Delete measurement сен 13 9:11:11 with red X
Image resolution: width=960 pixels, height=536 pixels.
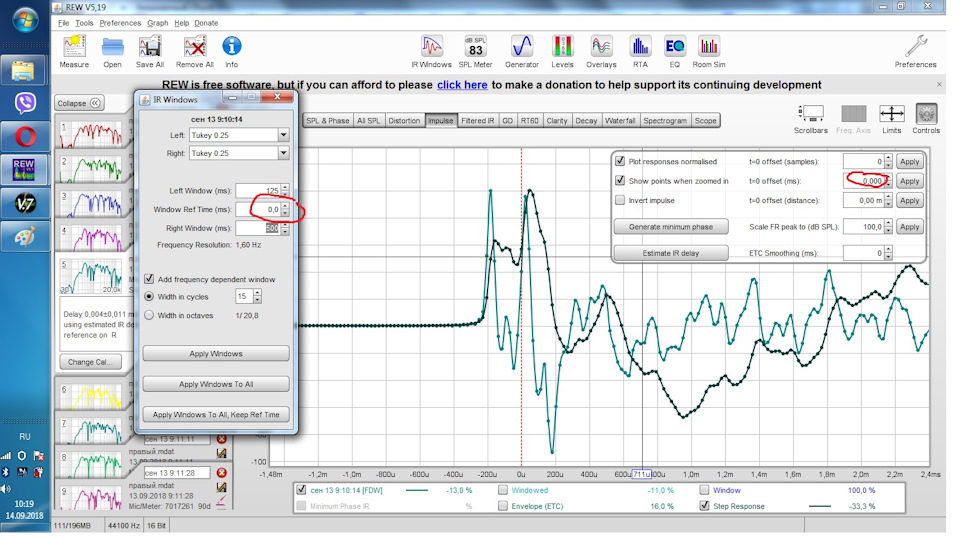tap(222, 439)
